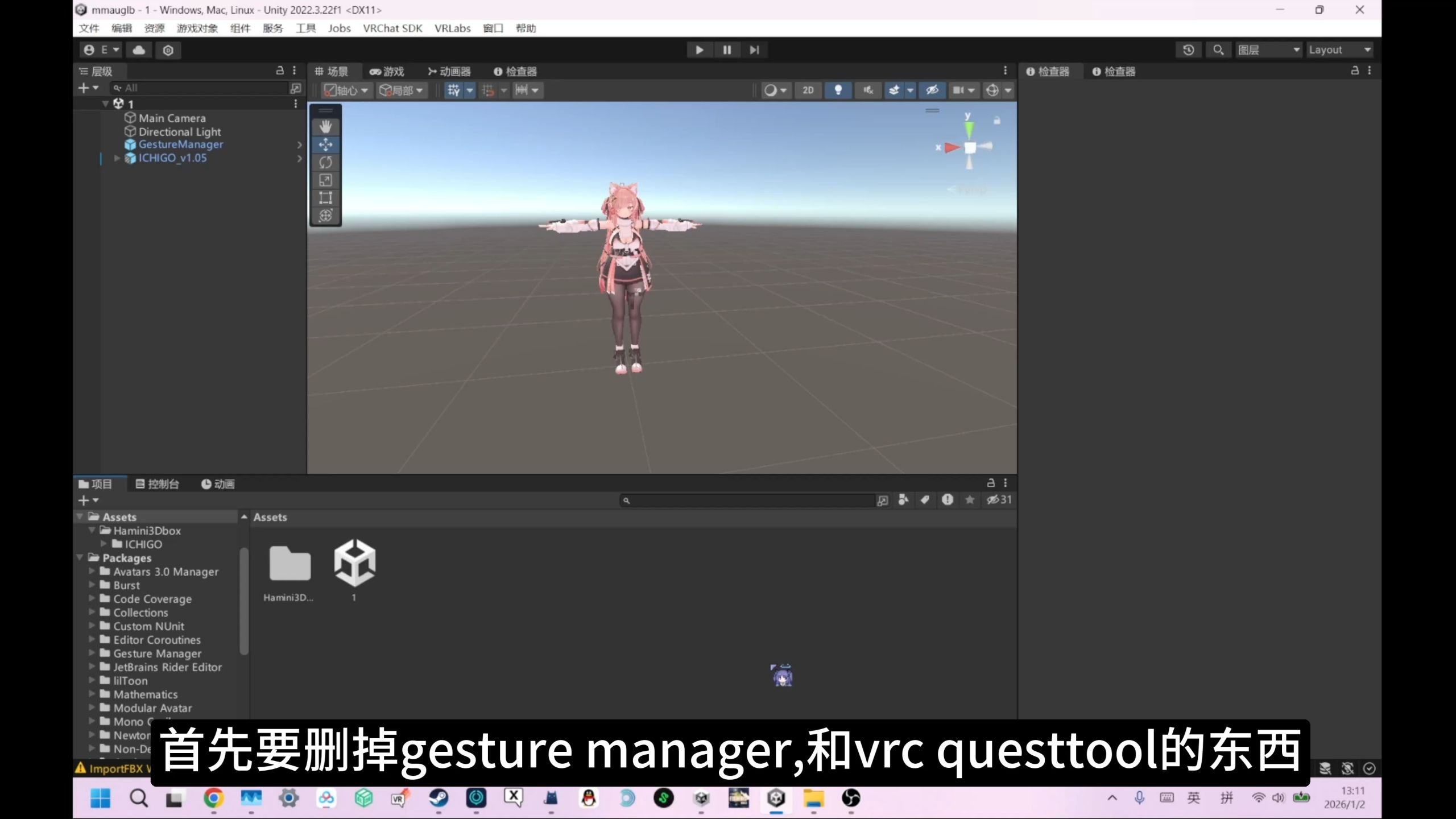This screenshot has height=819, width=1456.
Task: Open the account dropdown button
Action: 101,50
